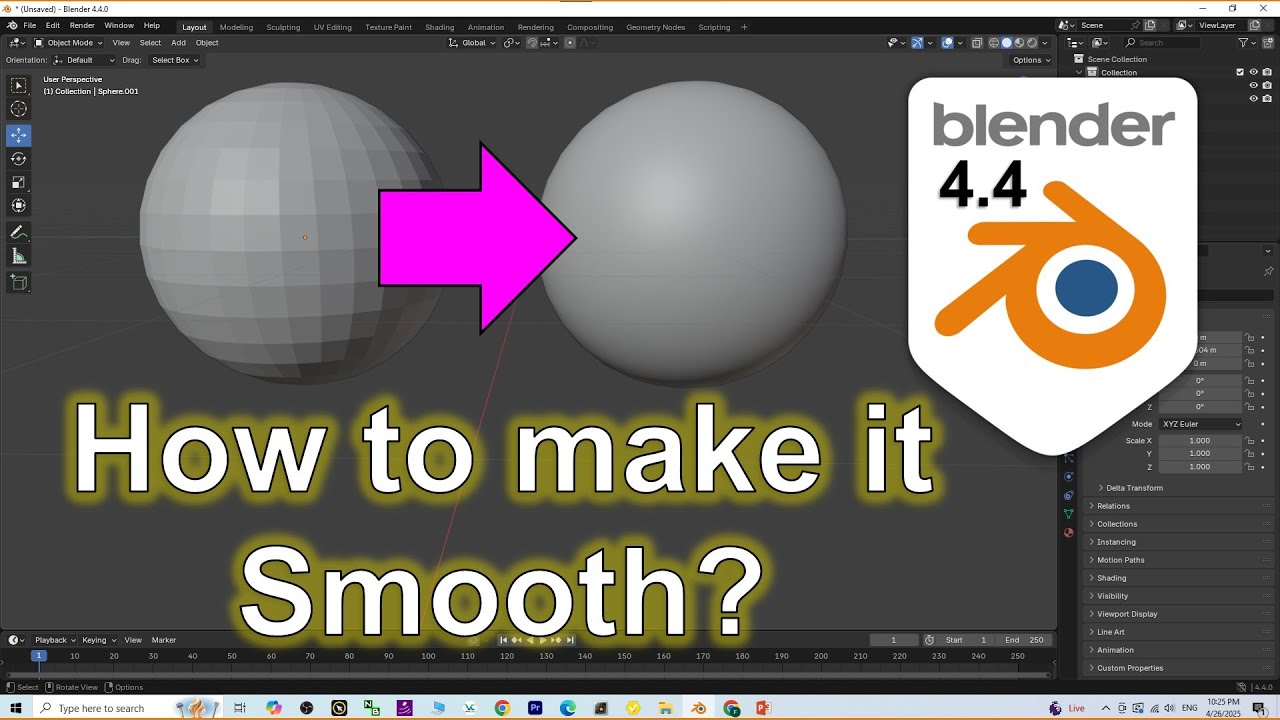Click the End frame 250 field
Image resolution: width=1280 pixels, height=720 pixels.
tap(1024, 640)
